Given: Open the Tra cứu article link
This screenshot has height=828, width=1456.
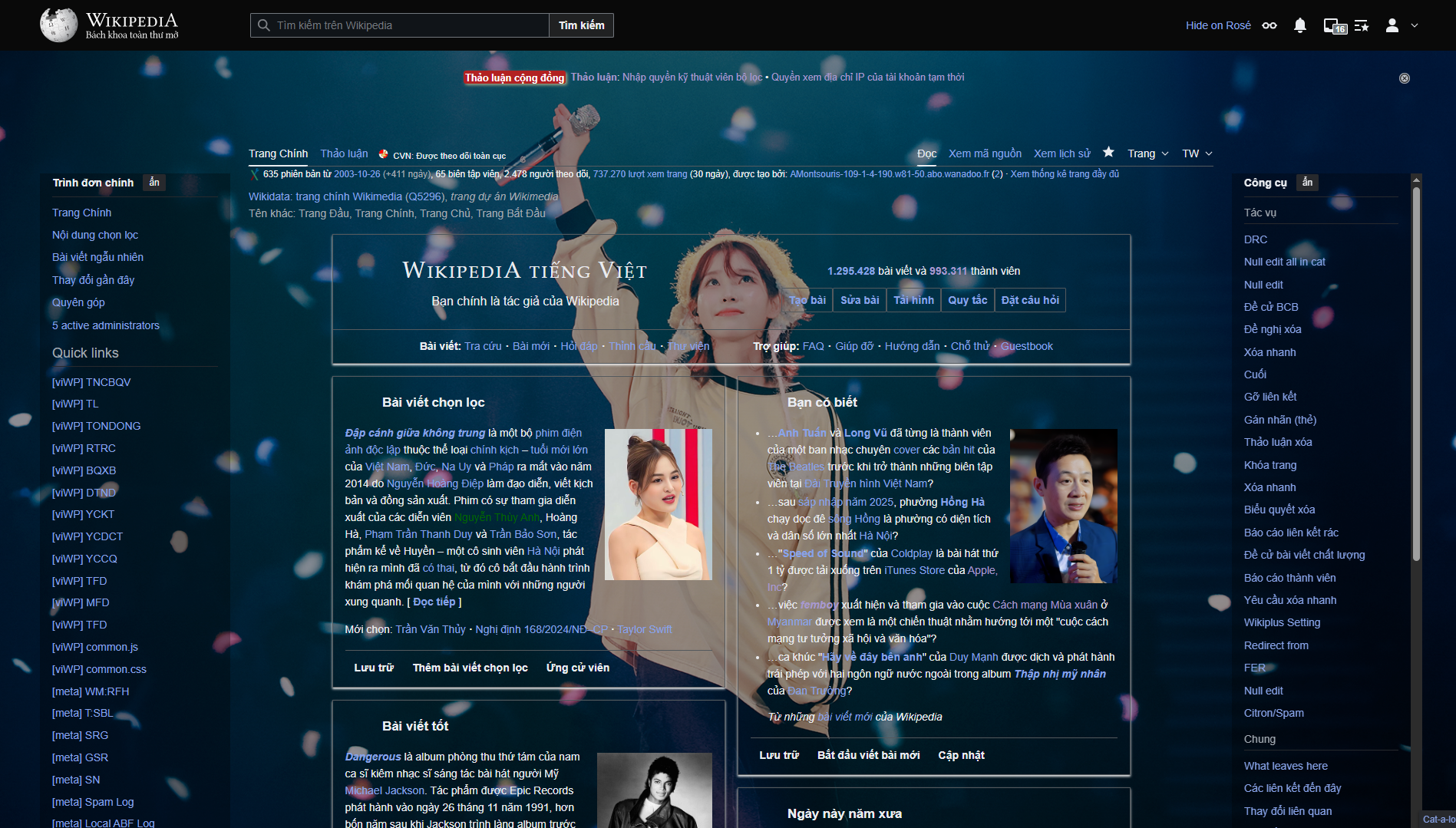Looking at the screenshot, I should point(483,346).
